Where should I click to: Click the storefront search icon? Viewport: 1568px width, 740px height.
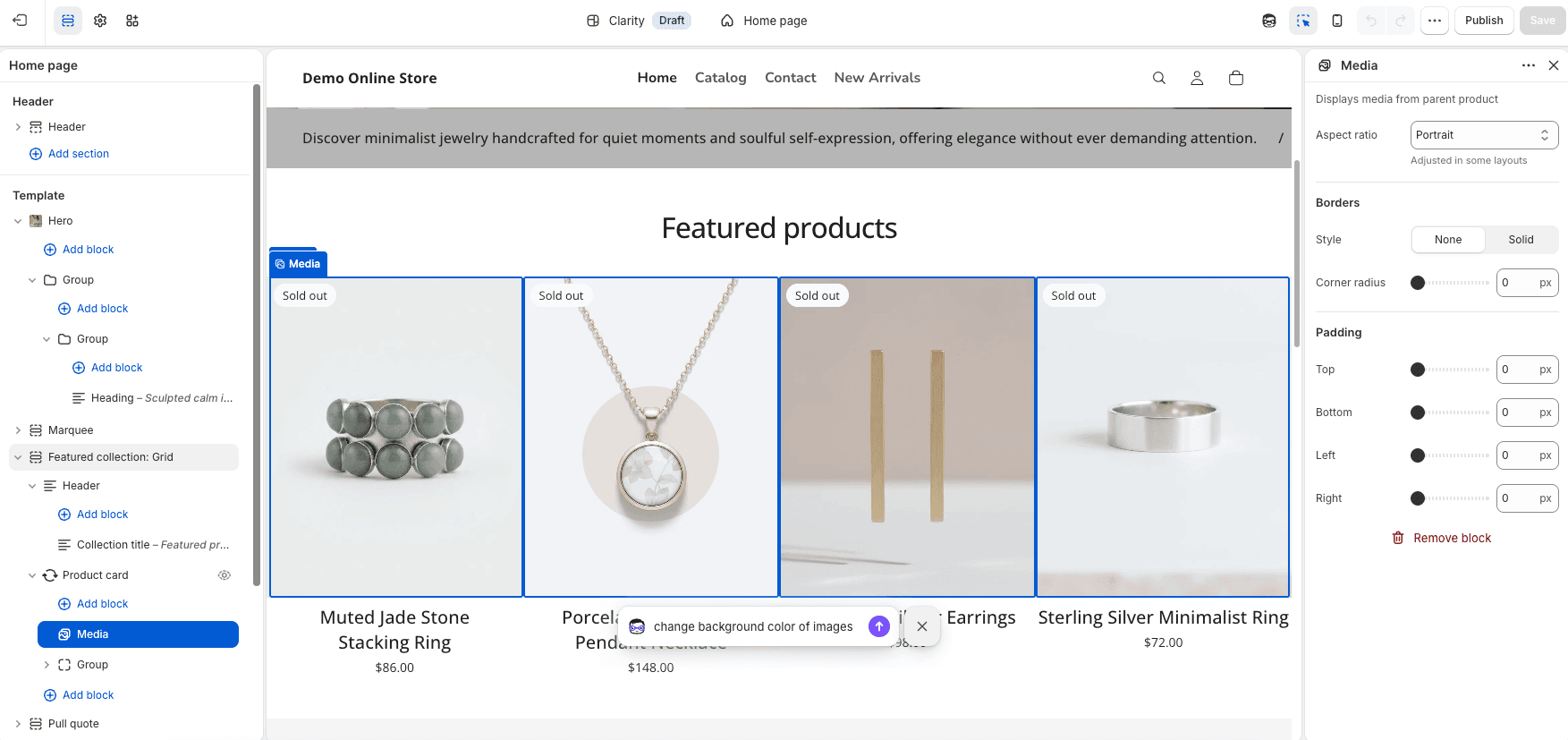pos(1159,78)
